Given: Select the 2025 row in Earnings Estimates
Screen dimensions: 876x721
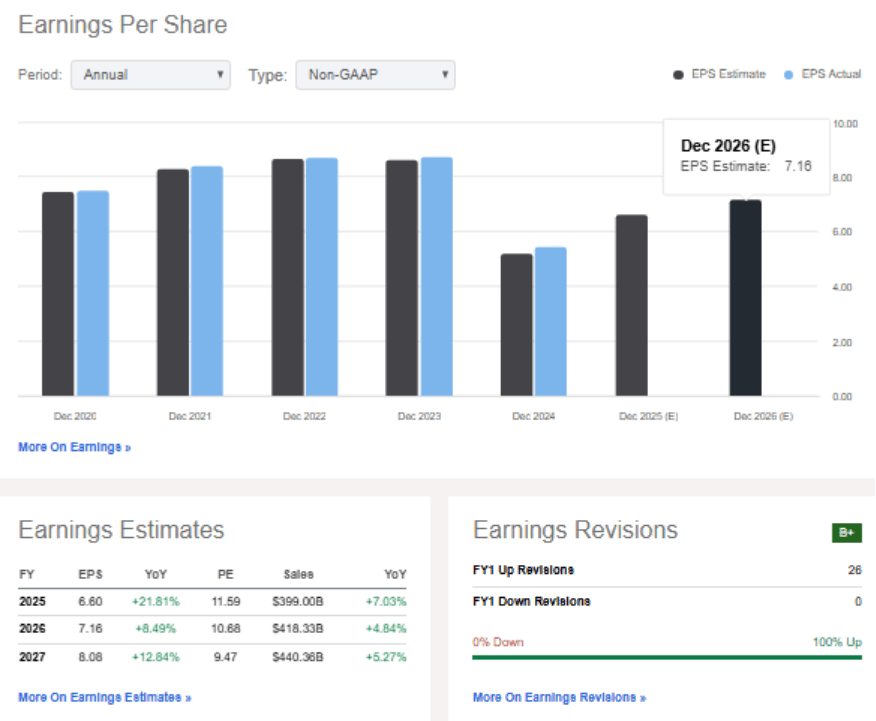Looking at the screenshot, I should [x=212, y=603].
